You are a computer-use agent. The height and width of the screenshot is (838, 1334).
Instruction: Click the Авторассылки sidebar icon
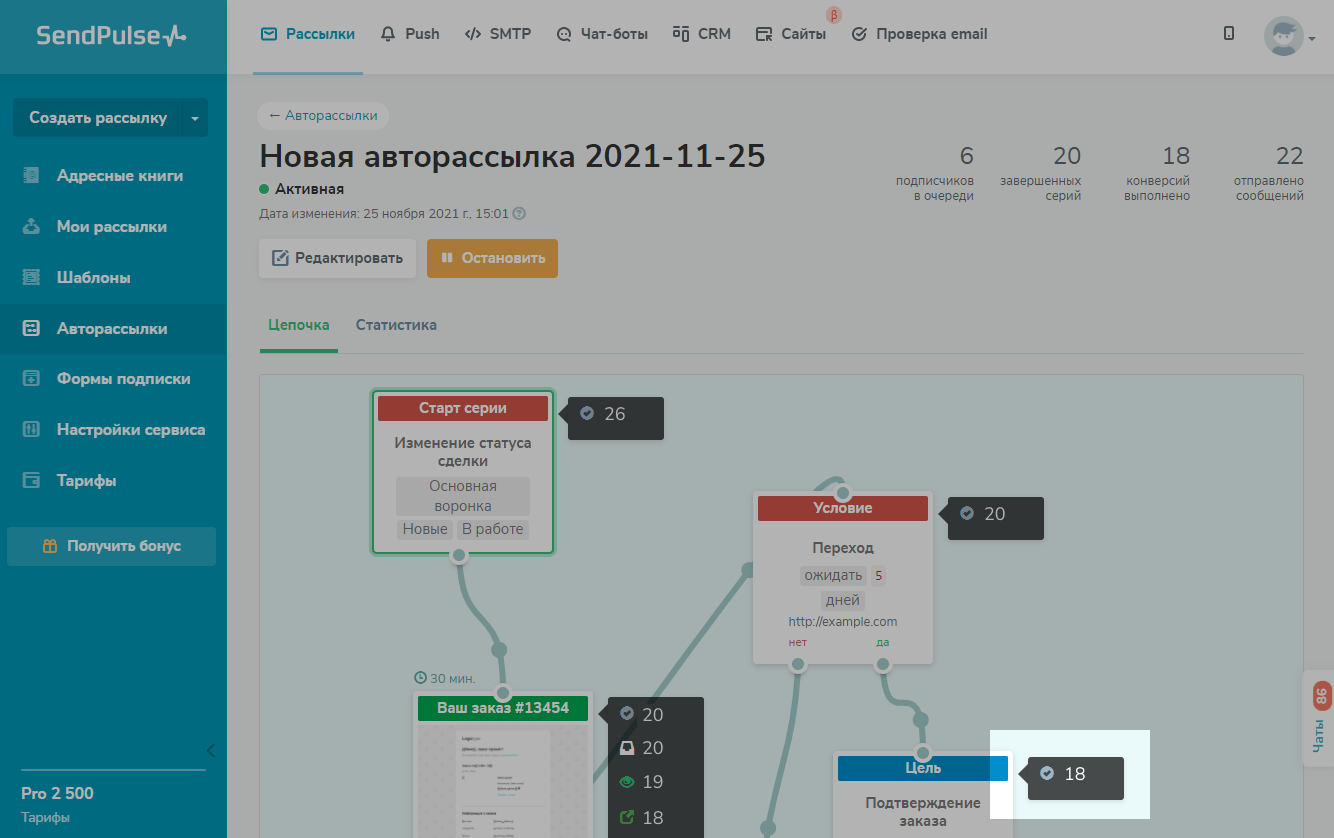31,329
